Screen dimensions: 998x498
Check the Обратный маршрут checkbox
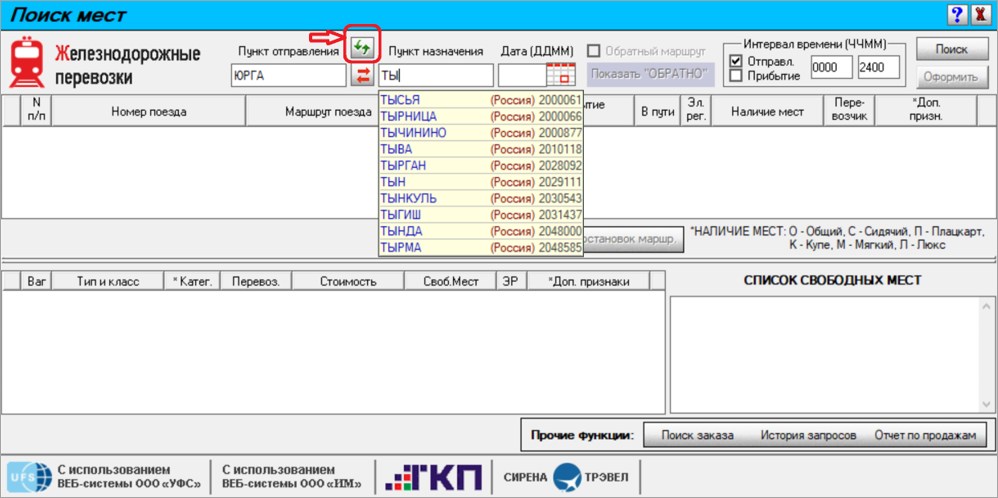594,51
